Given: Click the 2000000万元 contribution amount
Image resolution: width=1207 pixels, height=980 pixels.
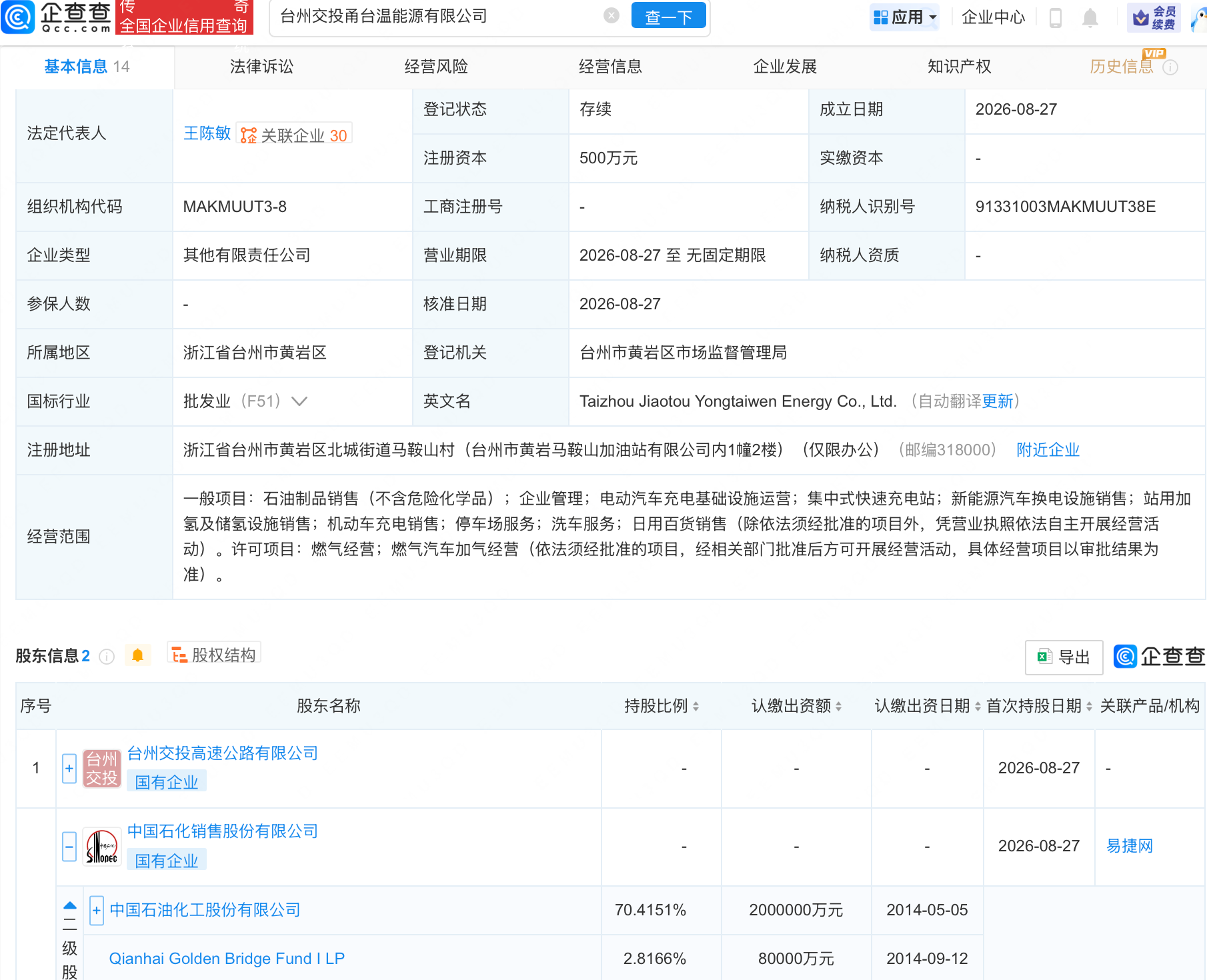Looking at the screenshot, I should [796, 910].
